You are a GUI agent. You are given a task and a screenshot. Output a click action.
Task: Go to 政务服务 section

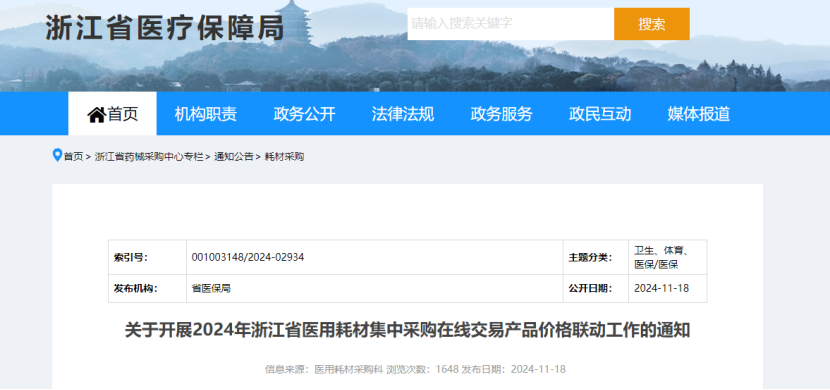click(x=501, y=114)
